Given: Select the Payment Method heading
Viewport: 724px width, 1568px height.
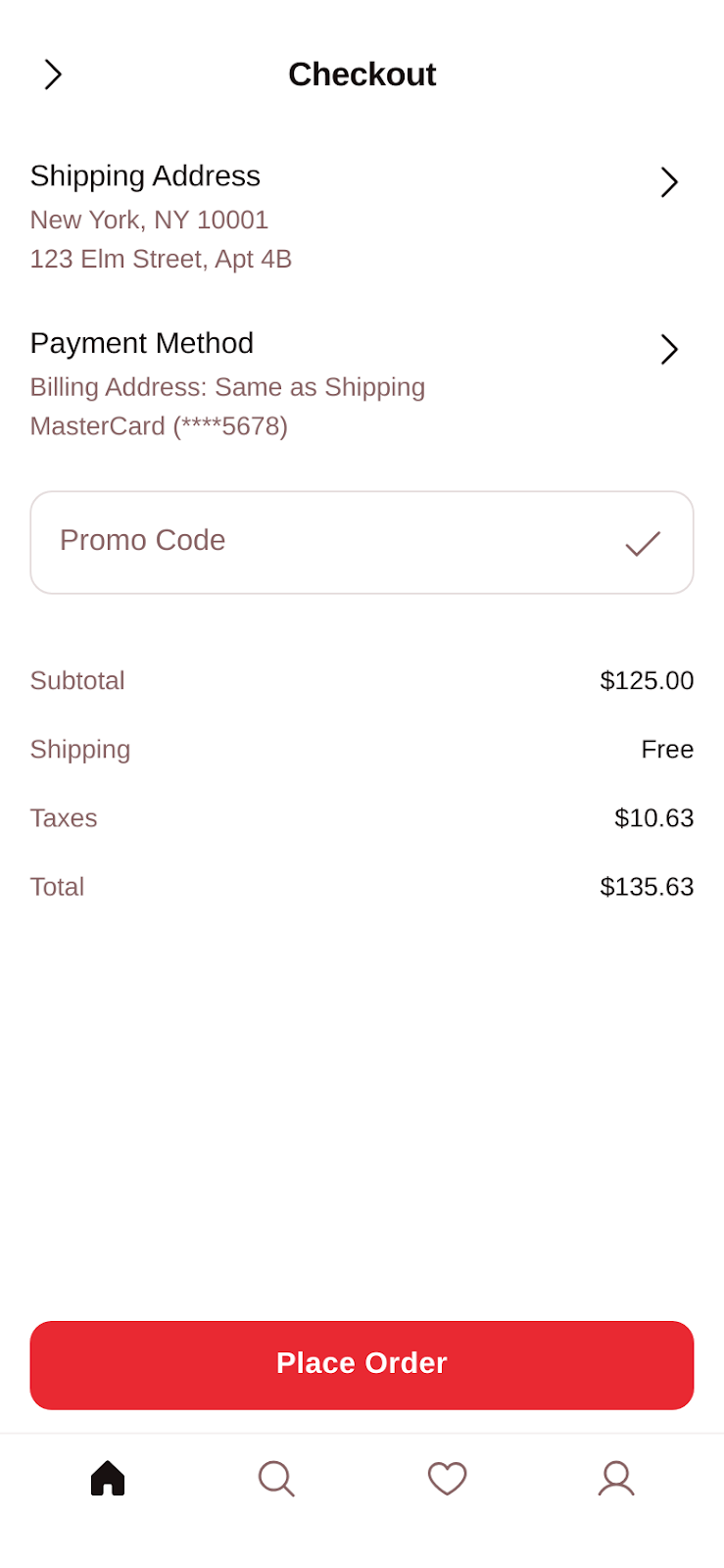Looking at the screenshot, I should point(142,344).
